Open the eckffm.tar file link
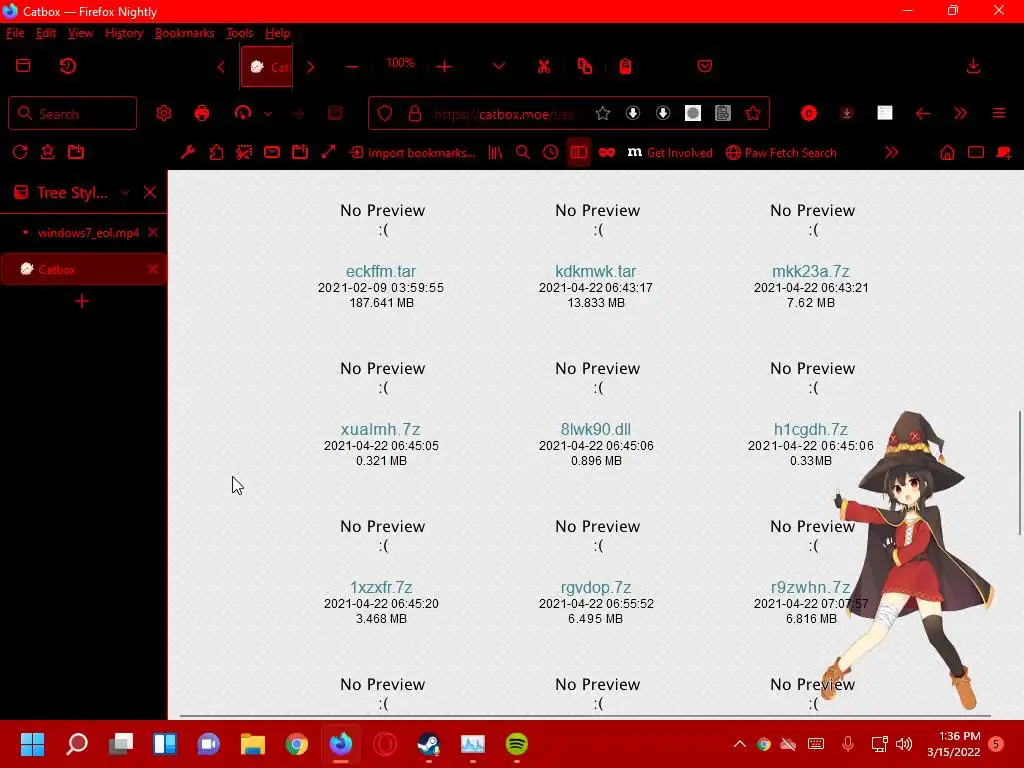The width and height of the screenshot is (1024, 768). pos(381,271)
